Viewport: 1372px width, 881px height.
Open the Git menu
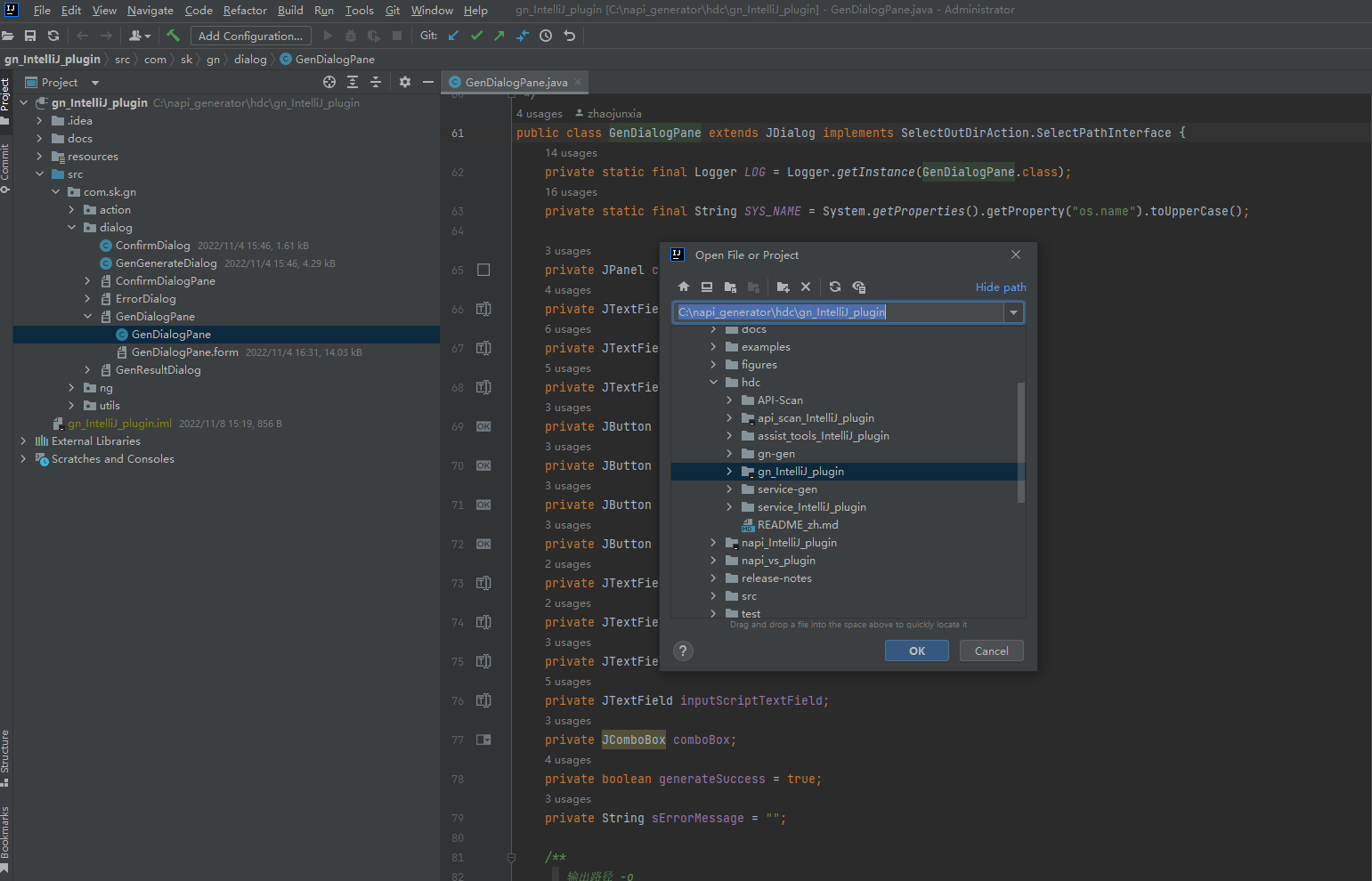[x=393, y=11]
